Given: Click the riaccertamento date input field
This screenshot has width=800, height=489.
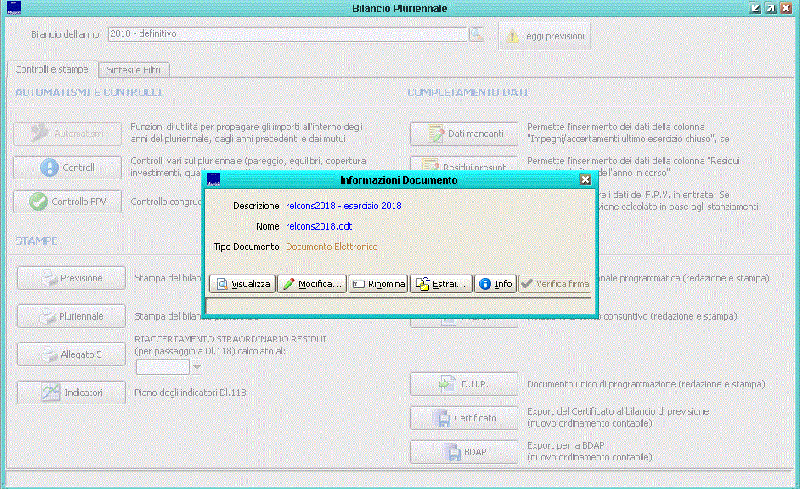Looking at the screenshot, I should [163, 367].
